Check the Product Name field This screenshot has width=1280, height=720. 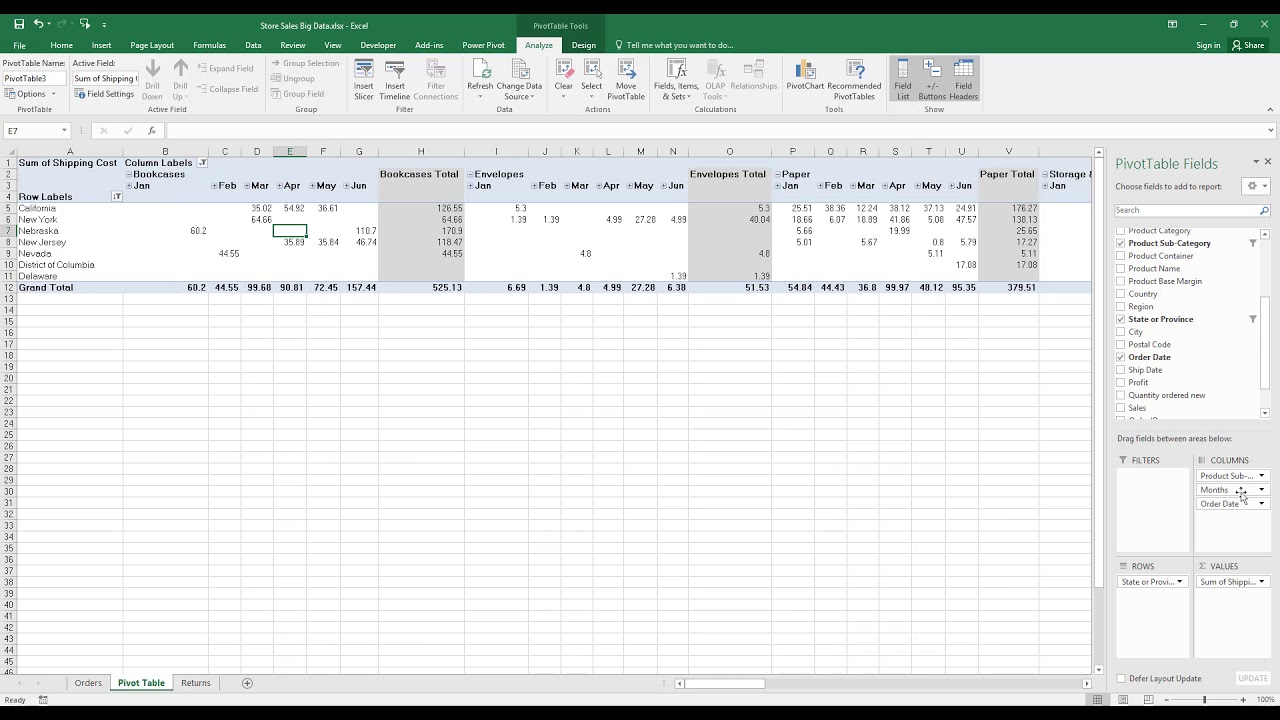click(1121, 269)
